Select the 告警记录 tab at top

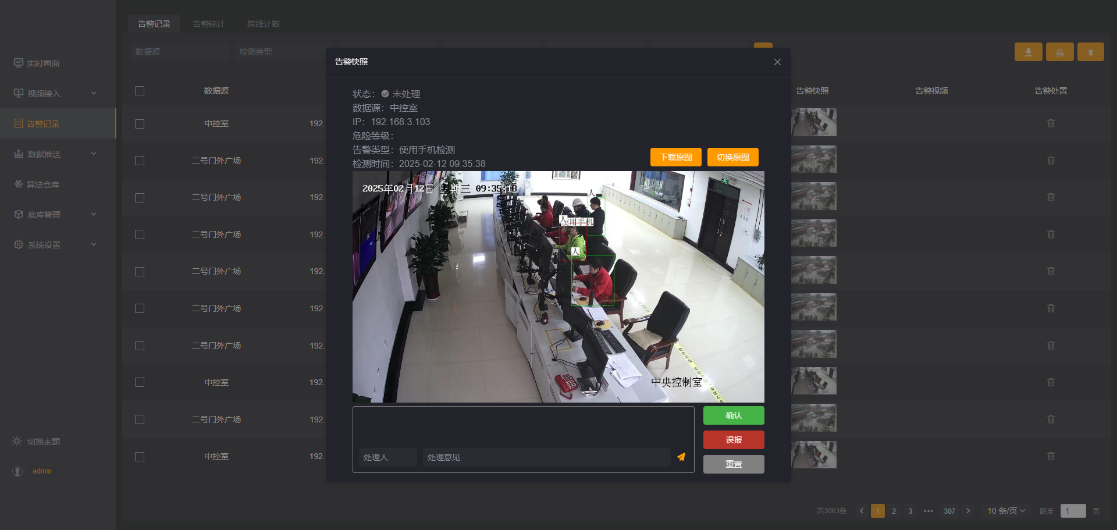154,24
